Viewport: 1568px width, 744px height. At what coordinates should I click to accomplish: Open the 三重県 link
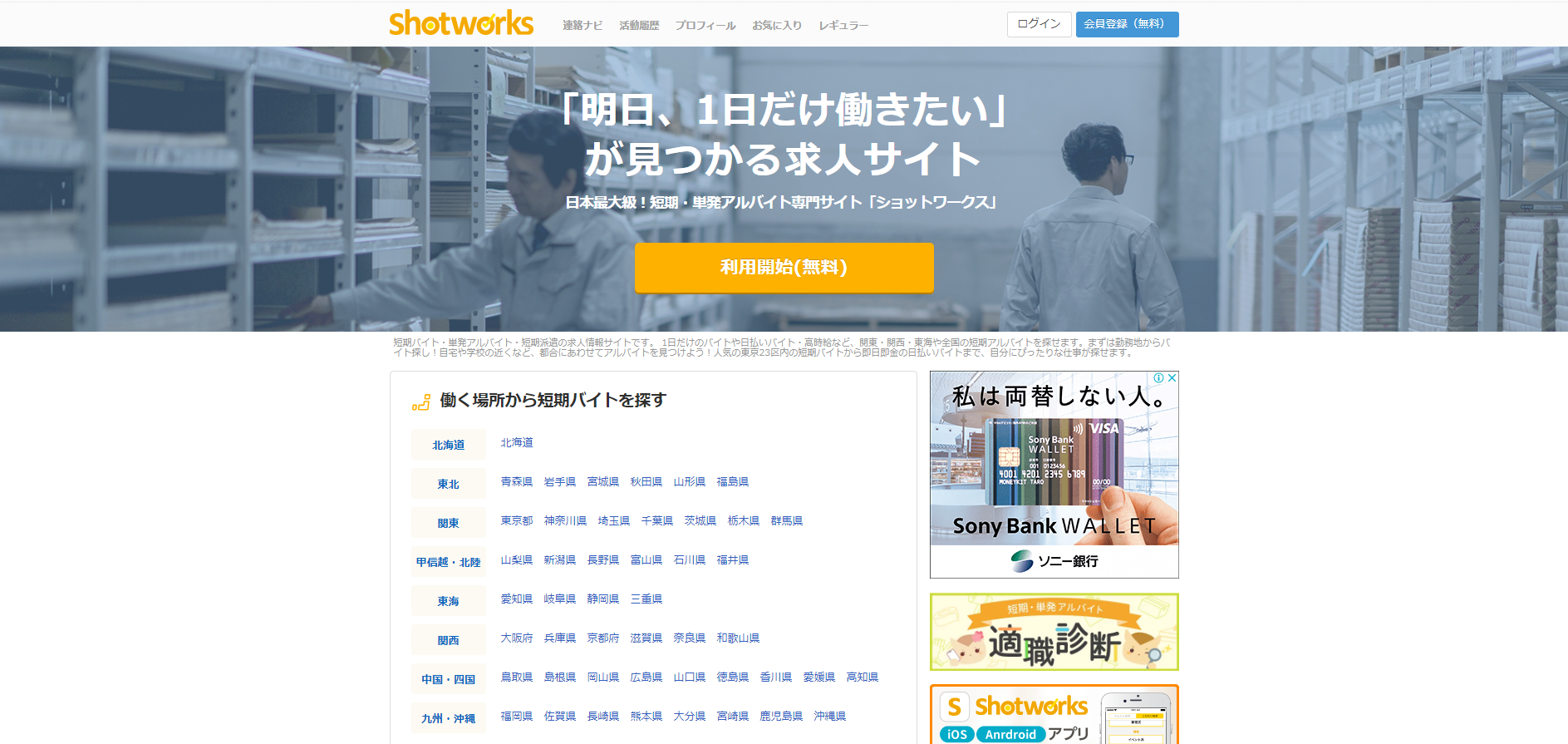(x=646, y=599)
